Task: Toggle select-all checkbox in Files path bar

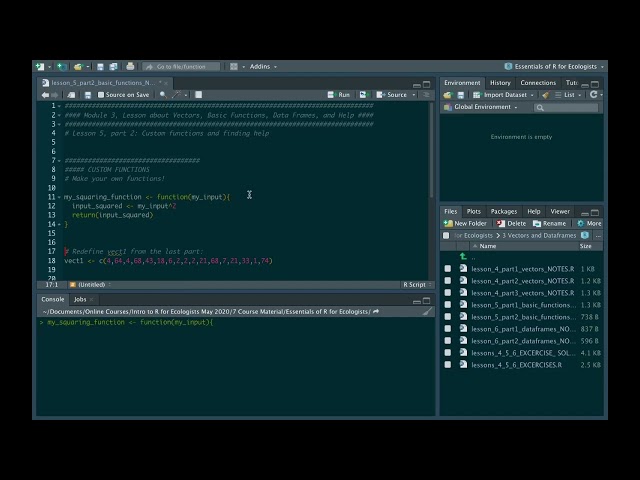Action: 446,235
